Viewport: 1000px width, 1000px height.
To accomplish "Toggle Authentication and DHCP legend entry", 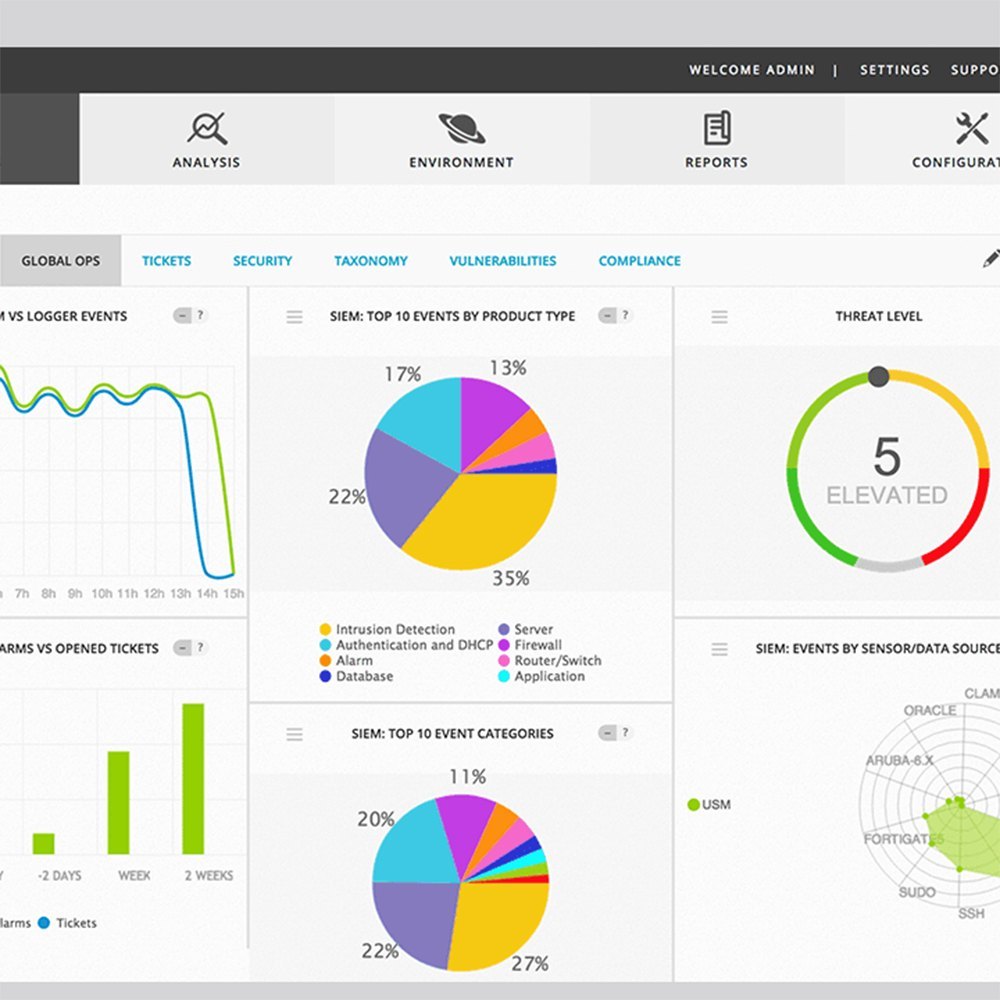I will click(x=406, y=645).
